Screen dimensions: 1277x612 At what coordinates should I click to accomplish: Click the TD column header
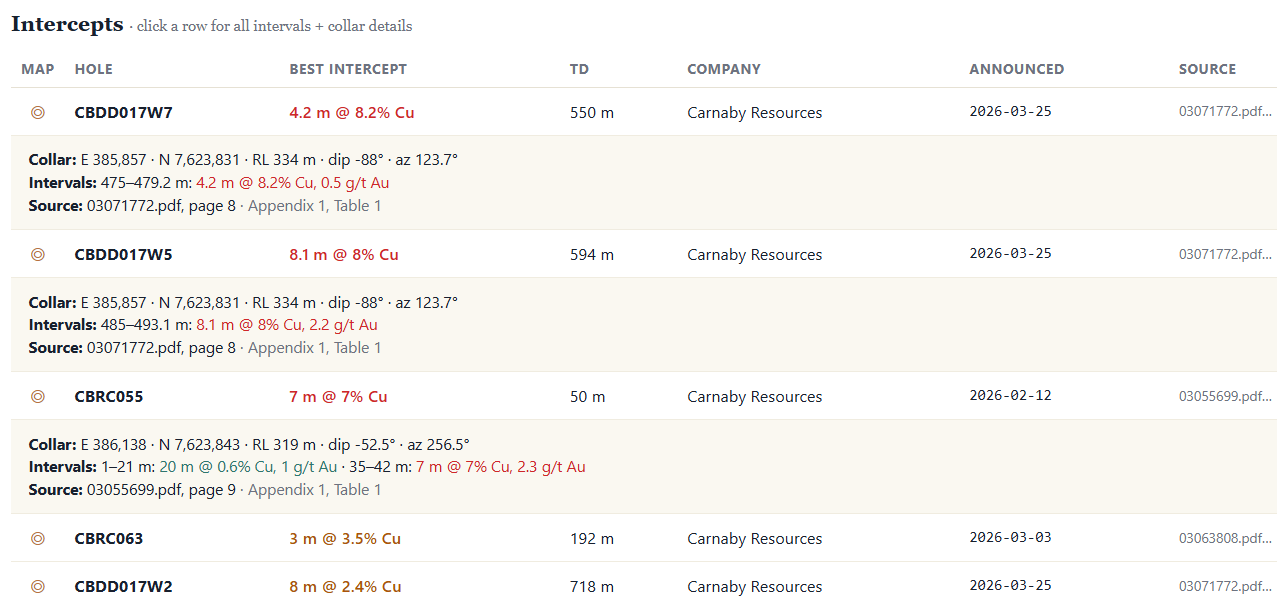[579, 69]
